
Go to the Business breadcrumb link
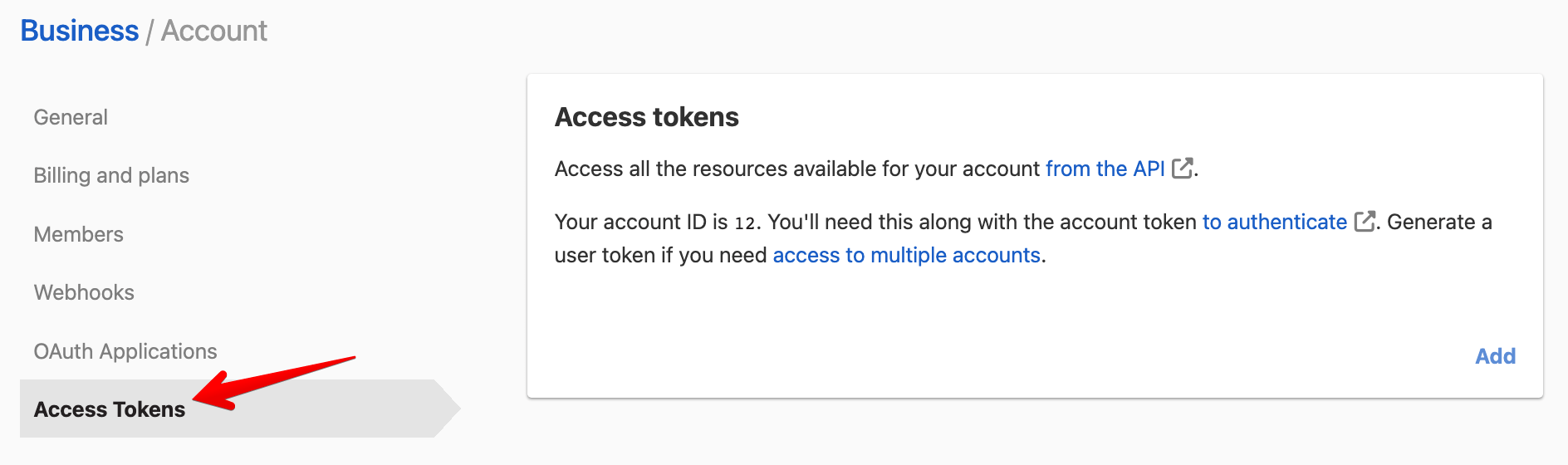point(80,31)
